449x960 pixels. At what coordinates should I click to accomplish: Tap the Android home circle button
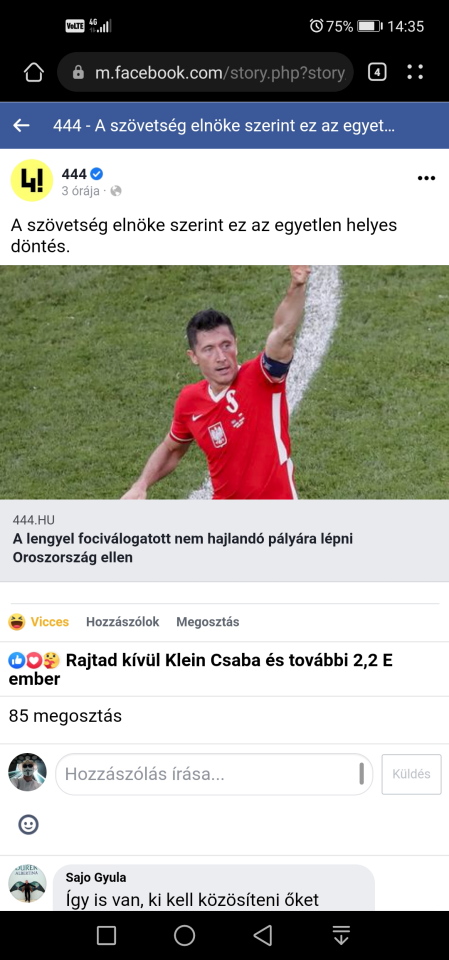pos(184,935)
